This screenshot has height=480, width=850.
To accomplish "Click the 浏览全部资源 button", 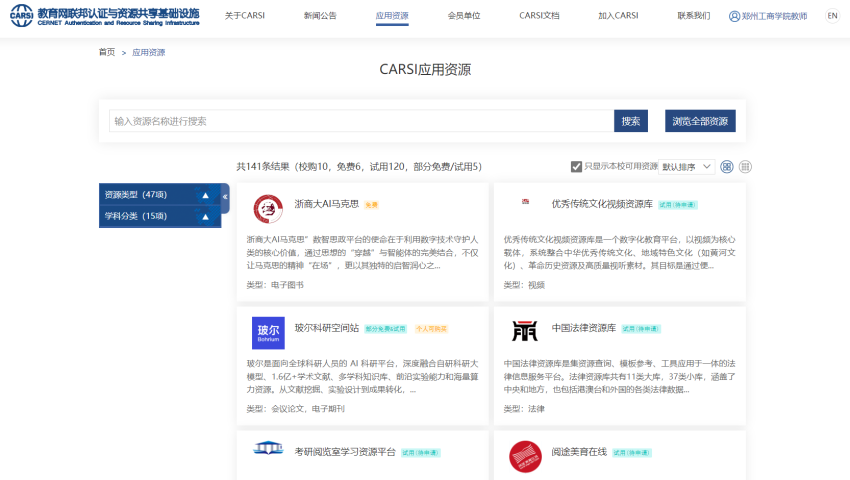I will [x=700, y=121].
